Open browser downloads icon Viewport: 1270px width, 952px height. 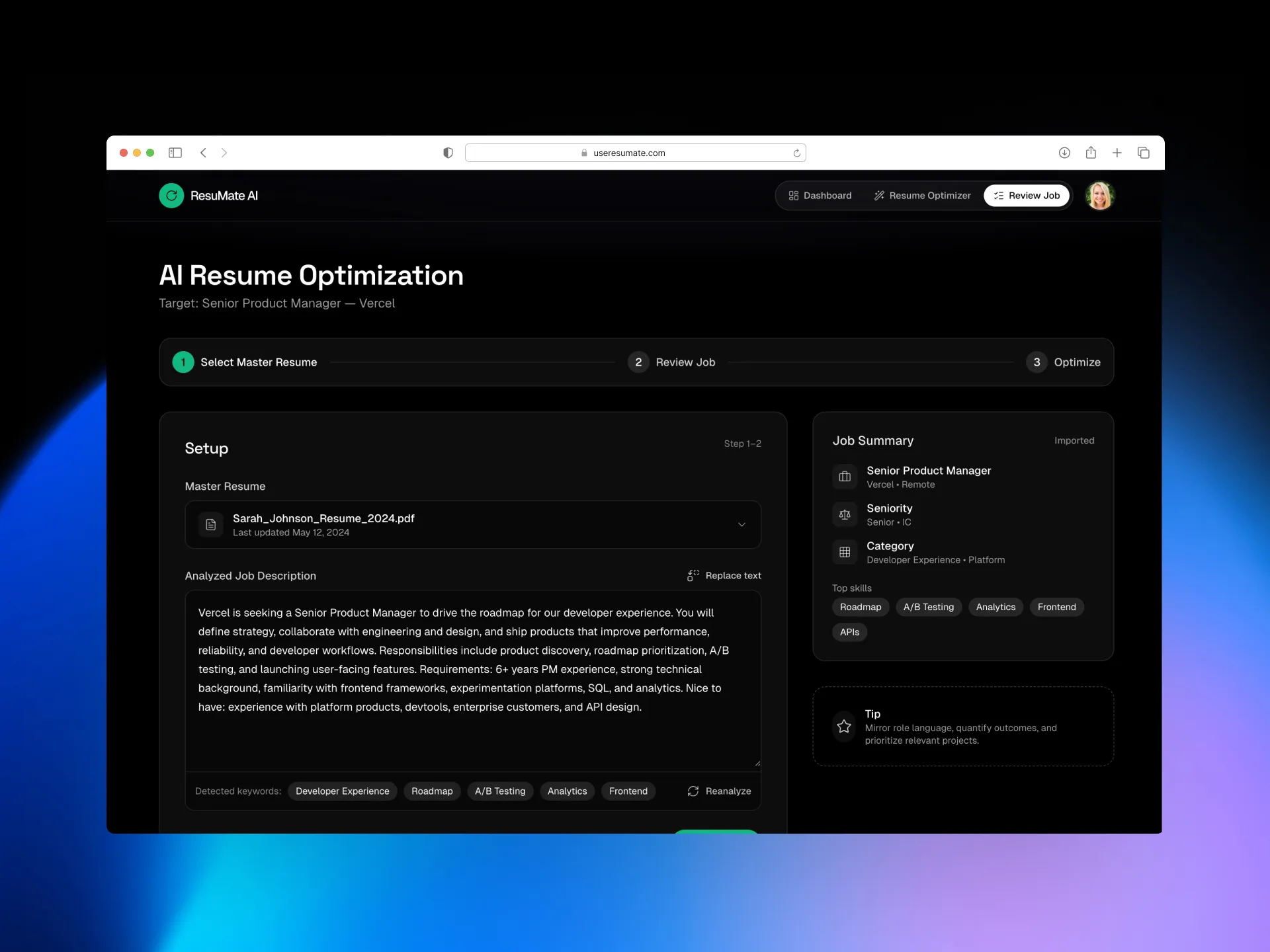[1064, 153]
